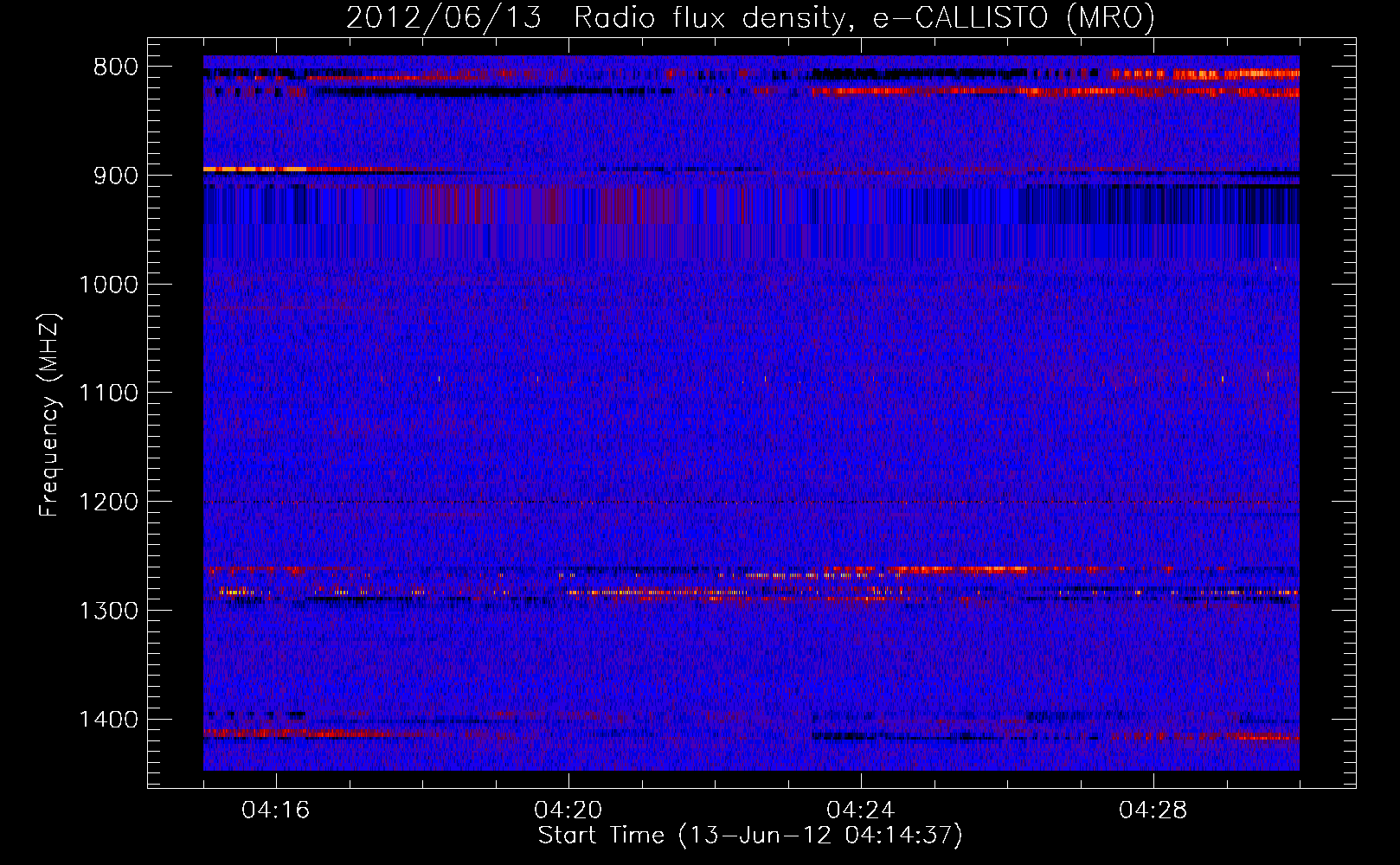
Task: Click the plot title '2012/06/13 Radio flux density'
Action: [750, 18]
